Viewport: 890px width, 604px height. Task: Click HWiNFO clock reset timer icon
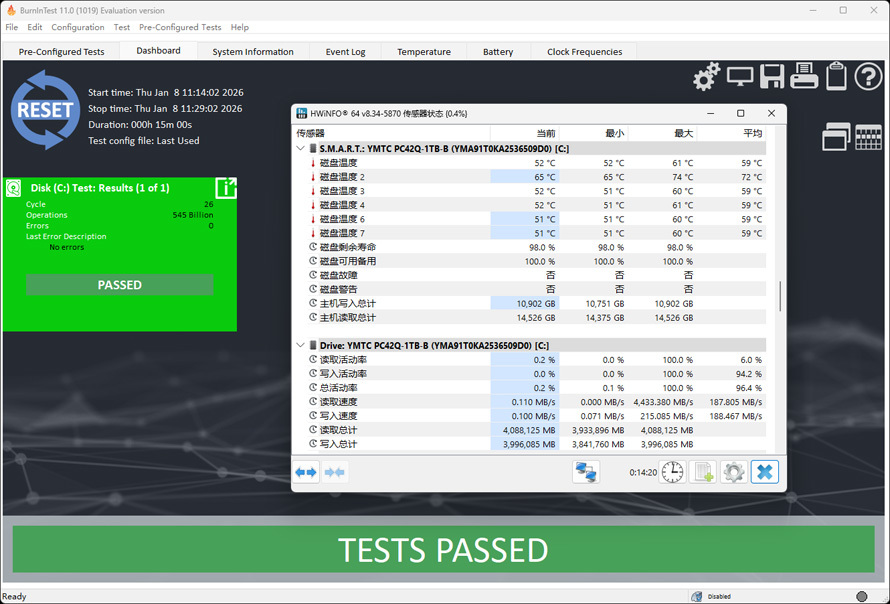click(672, 472)
